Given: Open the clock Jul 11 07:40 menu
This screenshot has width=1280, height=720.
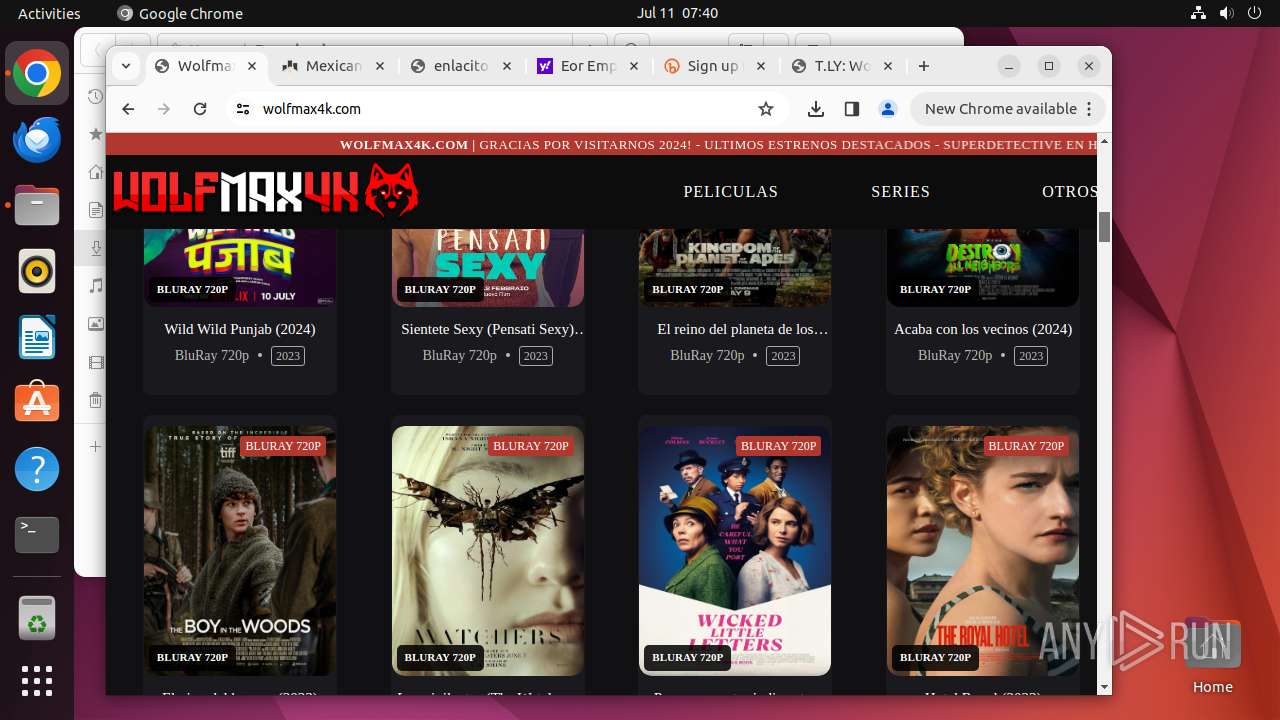Looking at the screenshot, I should 677,13.
